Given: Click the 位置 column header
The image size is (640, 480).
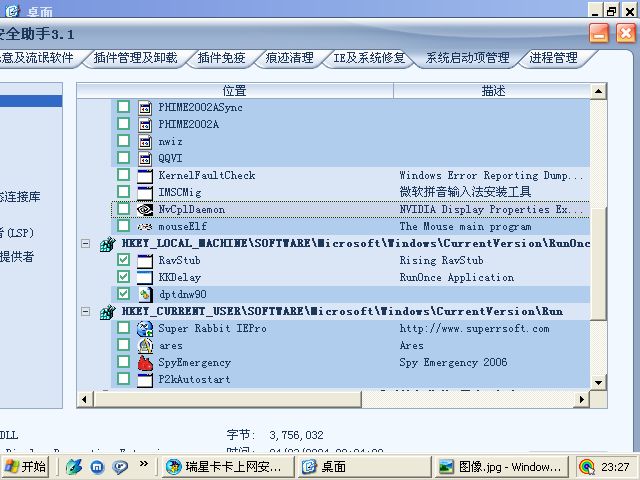Looking at the screenshot, I should 235,91.
